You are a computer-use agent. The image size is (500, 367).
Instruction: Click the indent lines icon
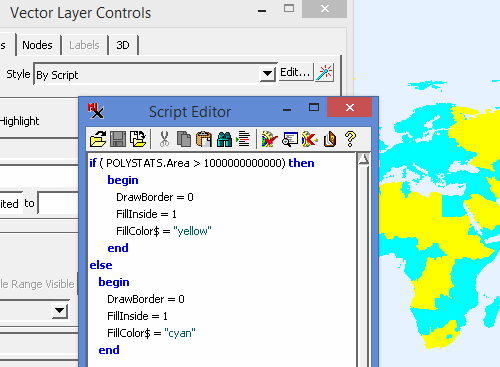pyautogui.click(x=243, y=139)
